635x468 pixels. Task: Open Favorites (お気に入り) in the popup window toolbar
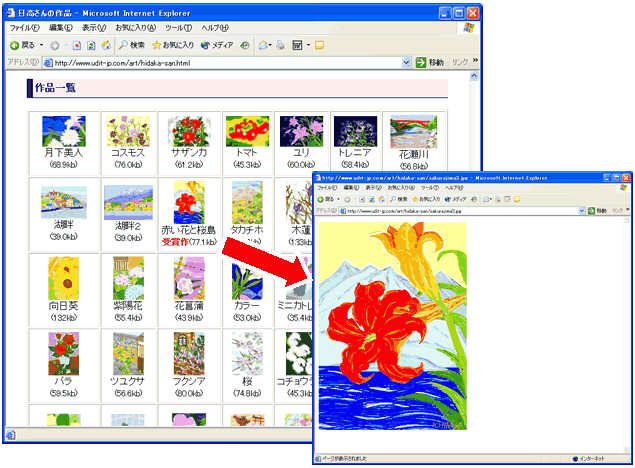[x=427, y=199]
